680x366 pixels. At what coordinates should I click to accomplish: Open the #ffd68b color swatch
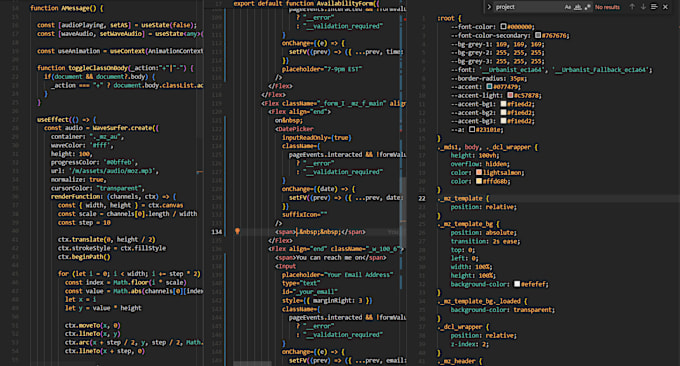click(x=479, y=181)
